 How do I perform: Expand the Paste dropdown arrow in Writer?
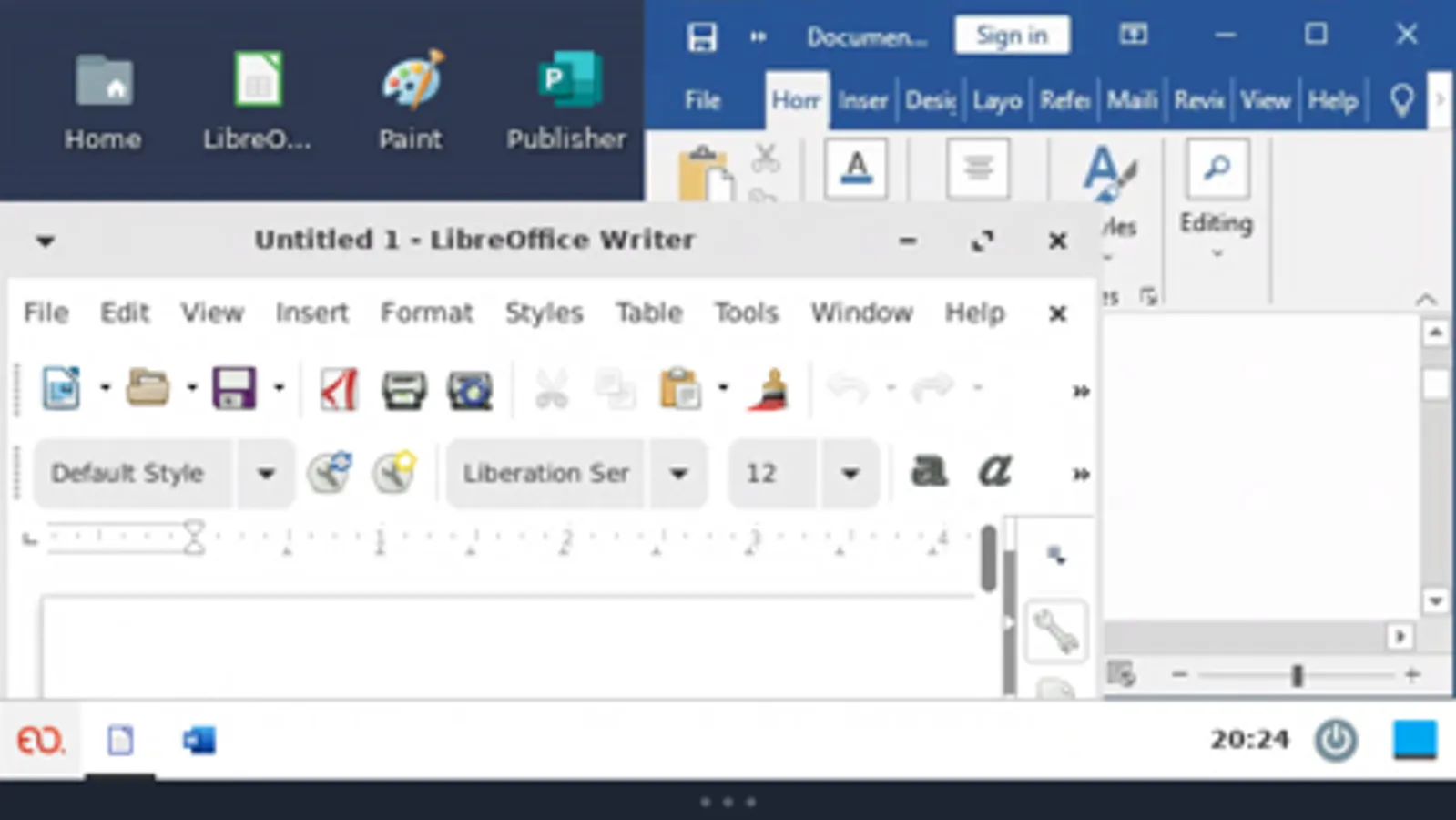tap(723, 388)
